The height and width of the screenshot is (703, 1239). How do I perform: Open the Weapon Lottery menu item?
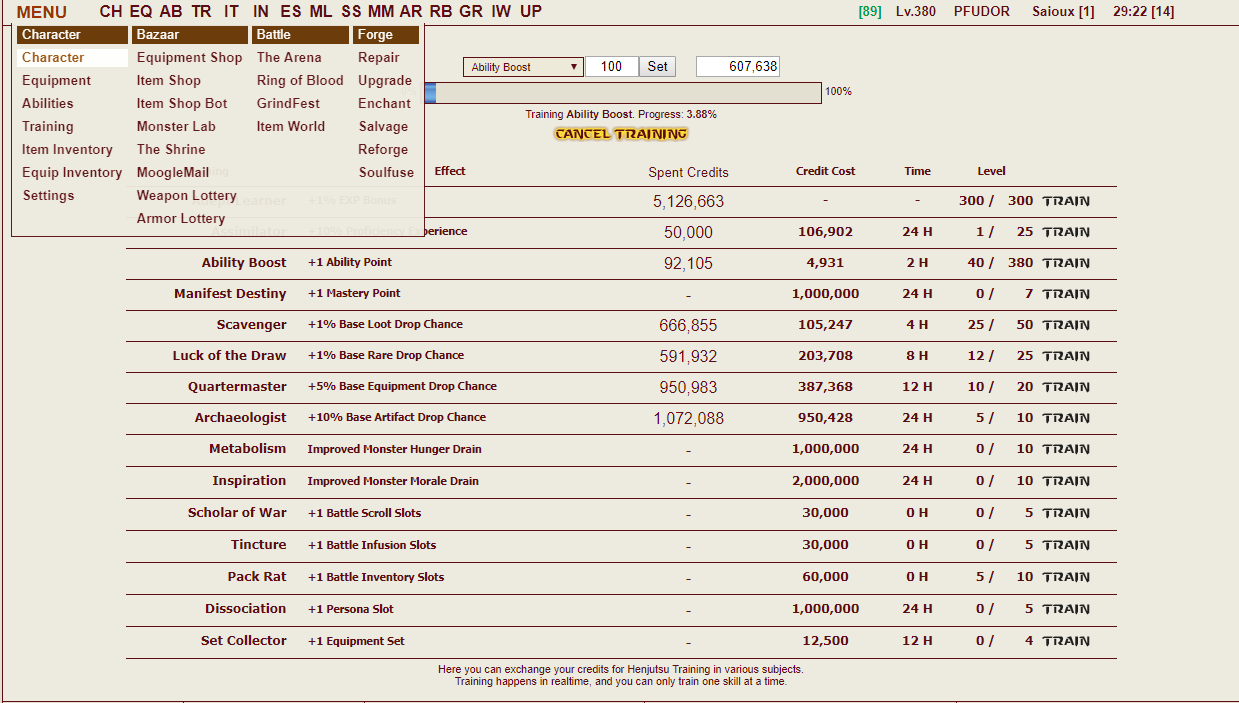point(186,196)
